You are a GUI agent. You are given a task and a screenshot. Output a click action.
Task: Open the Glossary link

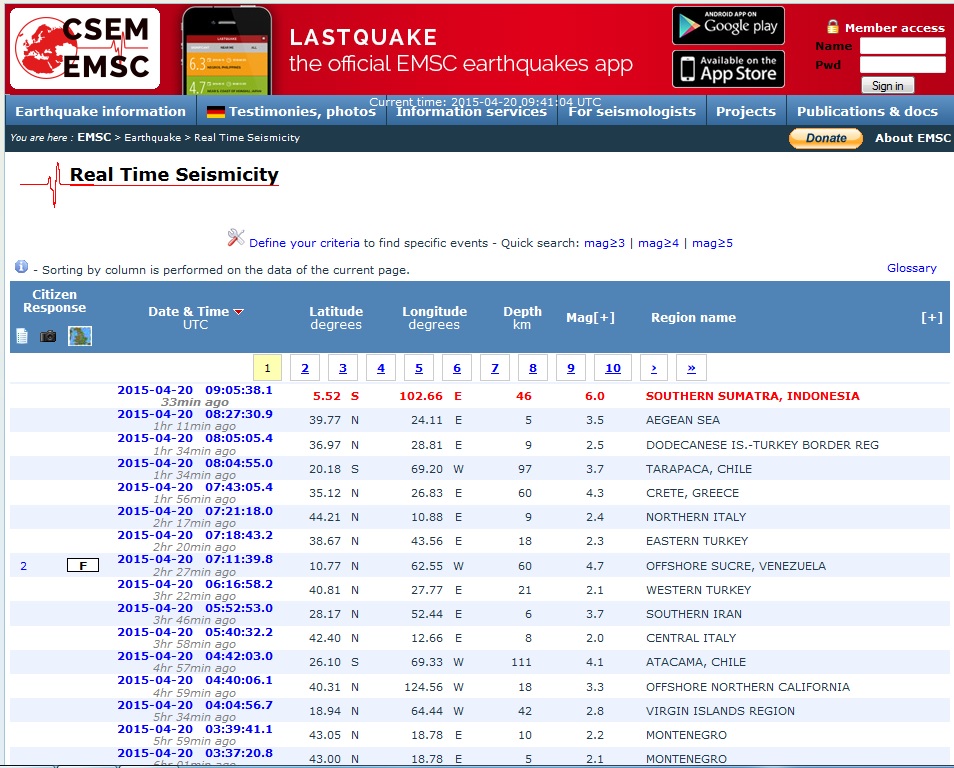point(911,268)
